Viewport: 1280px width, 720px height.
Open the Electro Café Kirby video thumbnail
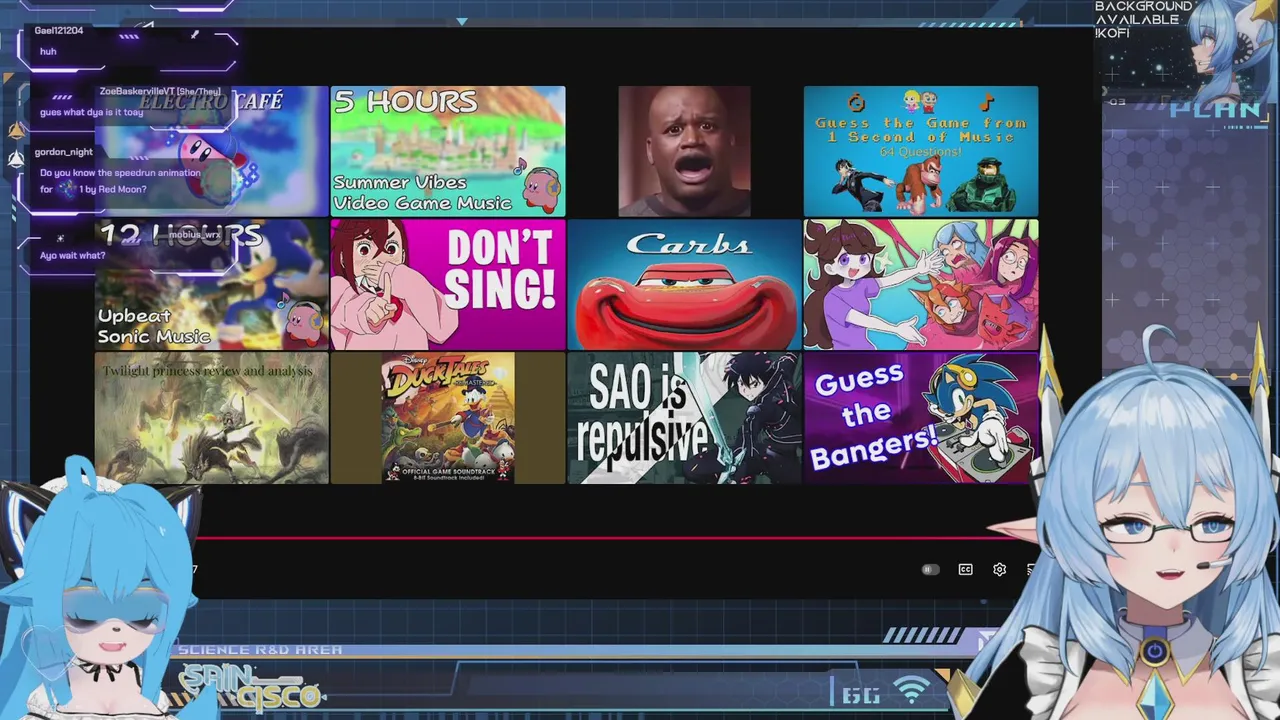coord(212,151)
